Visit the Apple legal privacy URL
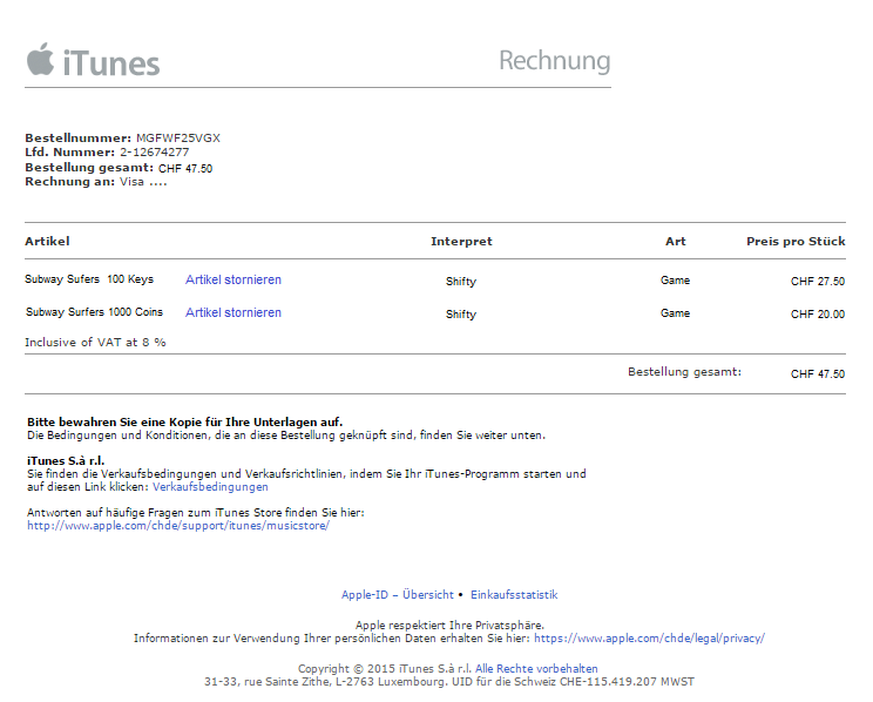The image size is (873, 702). click(649, 638)
